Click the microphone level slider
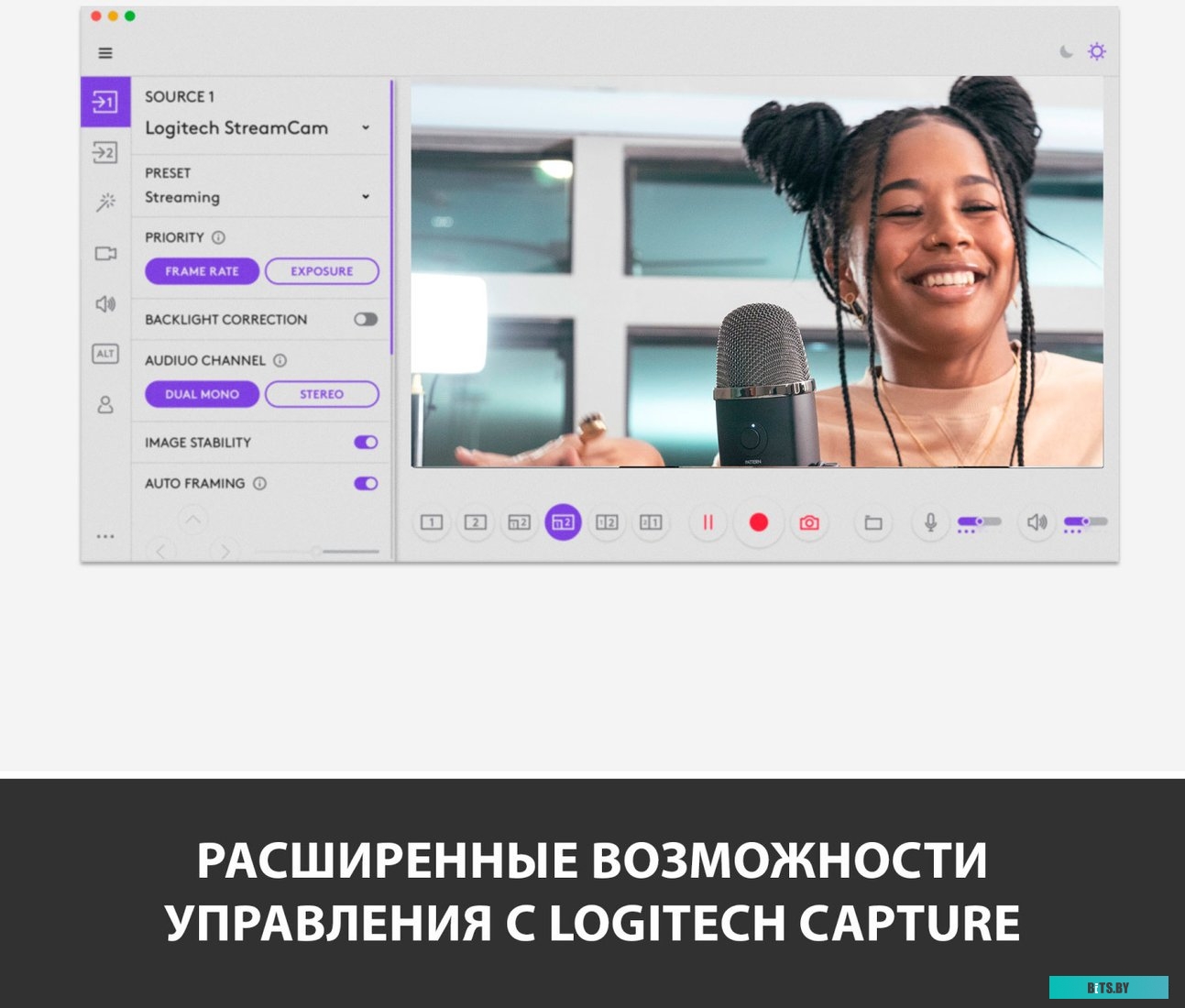 tap(979, 521)
